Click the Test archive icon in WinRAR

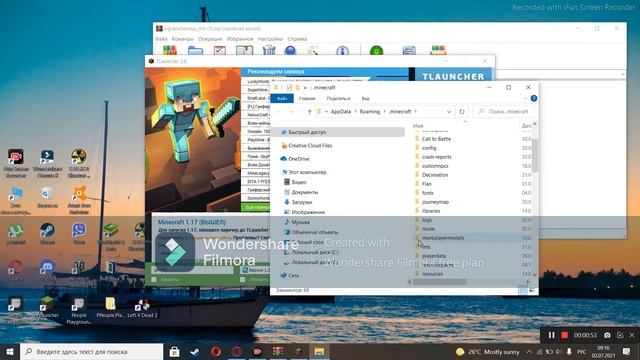tap(220, 50)
